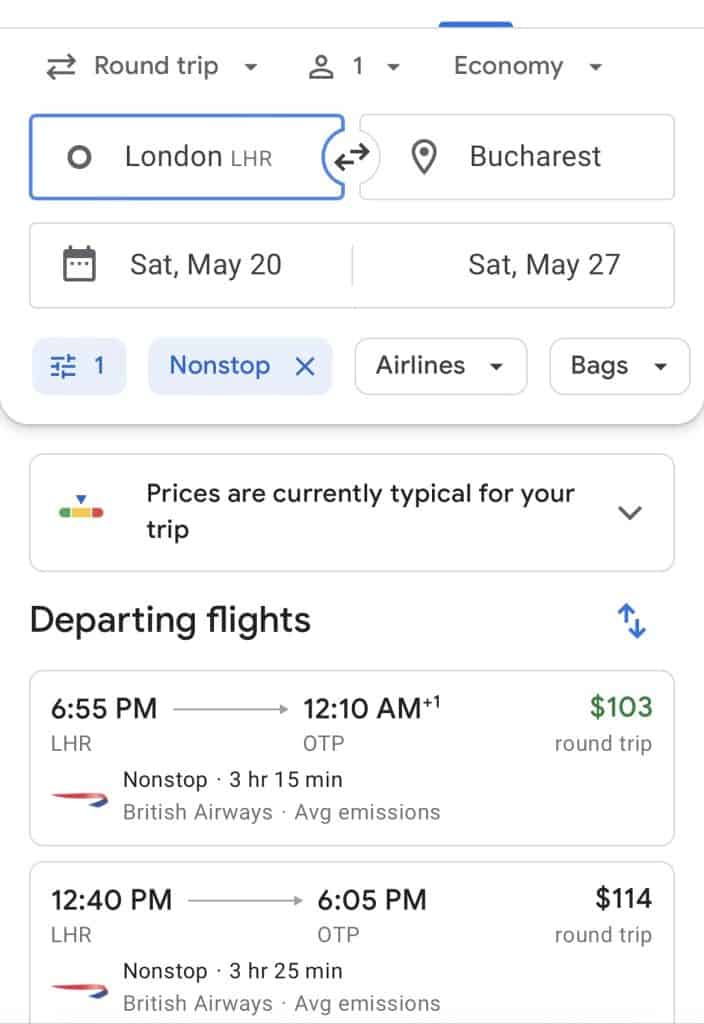Image resolution: width=704 pixels, height=1024 pixels.
Task: Edit the London LHR origin field
Action: click(x=198, y=157)
